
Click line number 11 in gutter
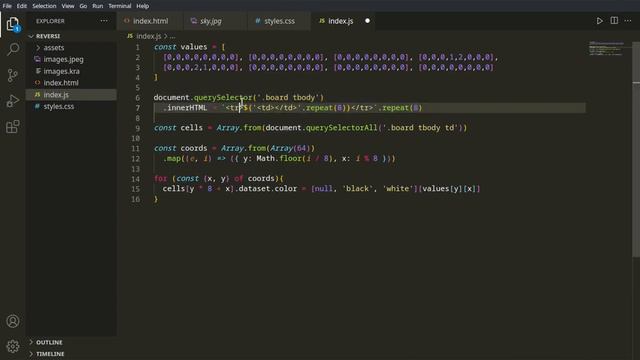[x=136, y=149]
